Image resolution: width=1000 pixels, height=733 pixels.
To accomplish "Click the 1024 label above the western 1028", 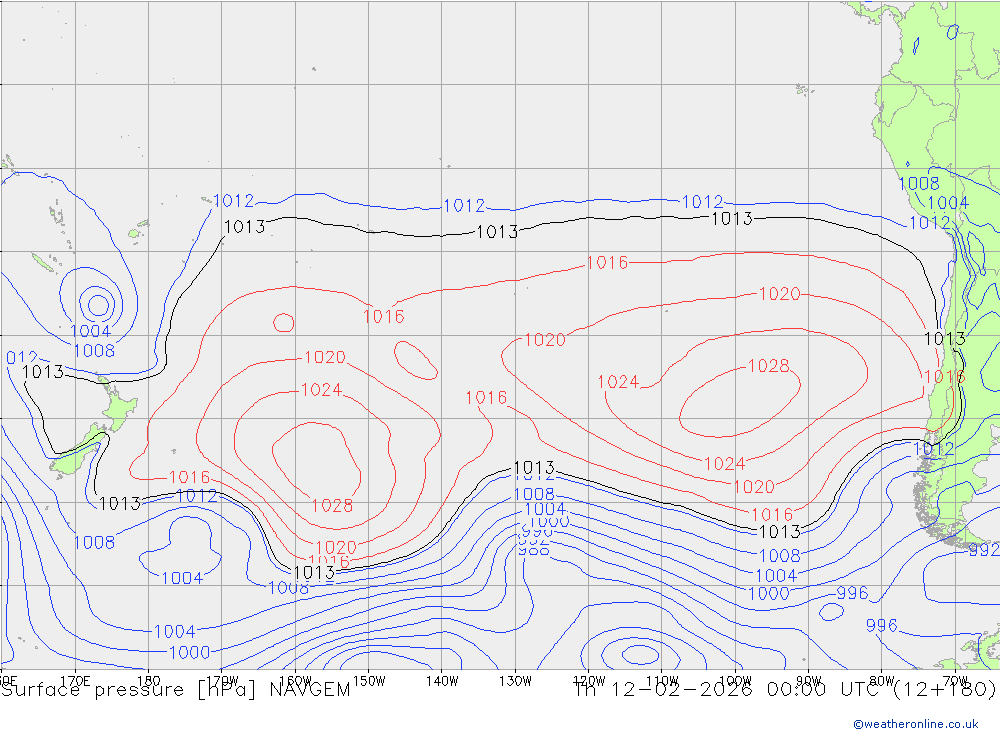I will [321, 389].
